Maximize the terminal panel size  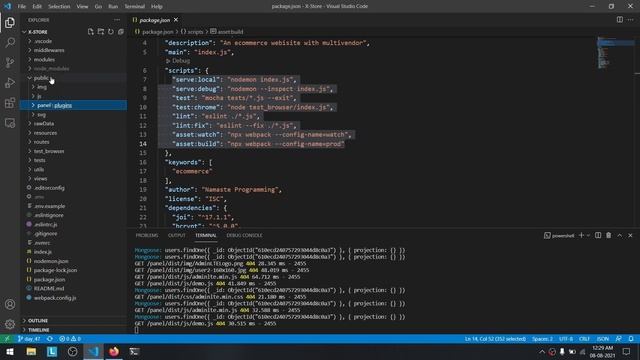tap(620, 236)
